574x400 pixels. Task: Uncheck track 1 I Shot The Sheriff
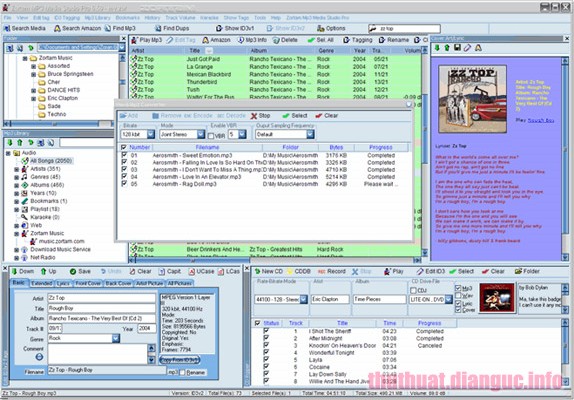point(266,331)
